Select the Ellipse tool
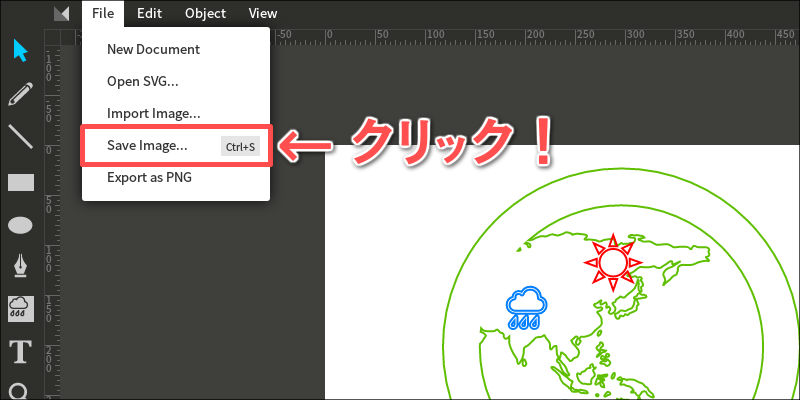The width and height of the screenshot is (800, 400). point(21,225)
